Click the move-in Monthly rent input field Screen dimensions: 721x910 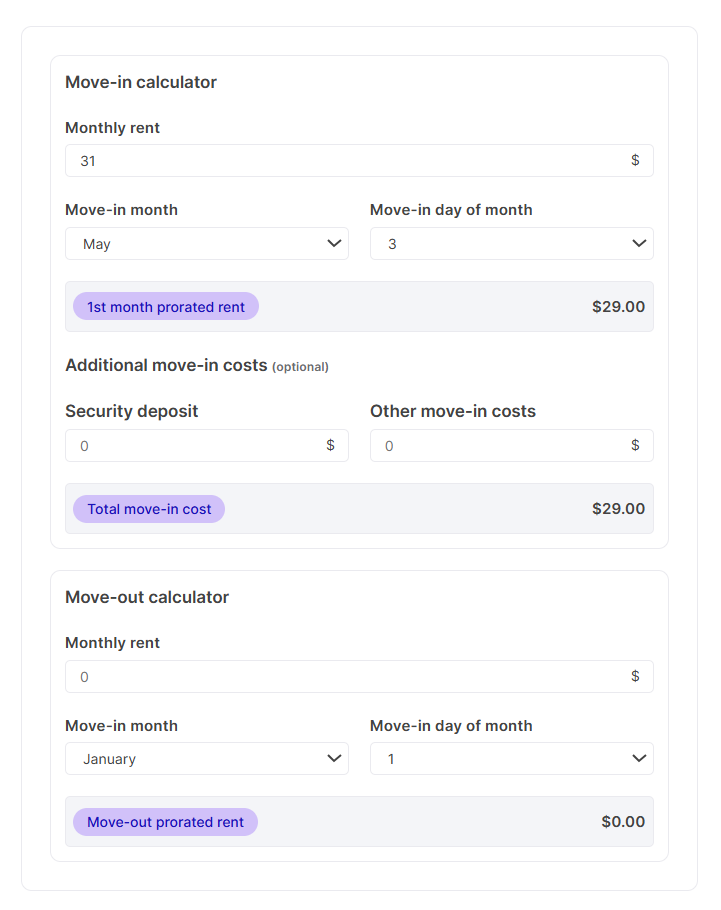click(359, 161)
